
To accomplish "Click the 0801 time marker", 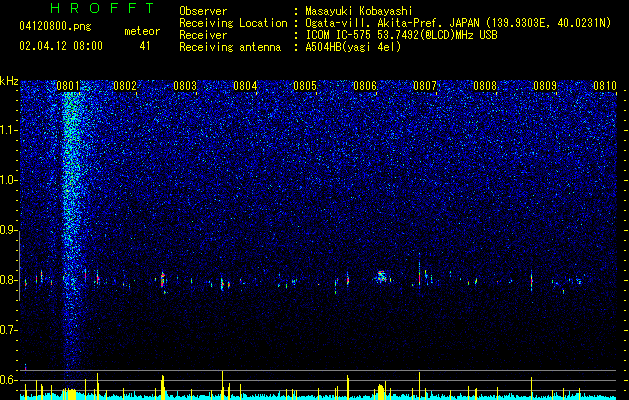I will [x=68, y=86].
